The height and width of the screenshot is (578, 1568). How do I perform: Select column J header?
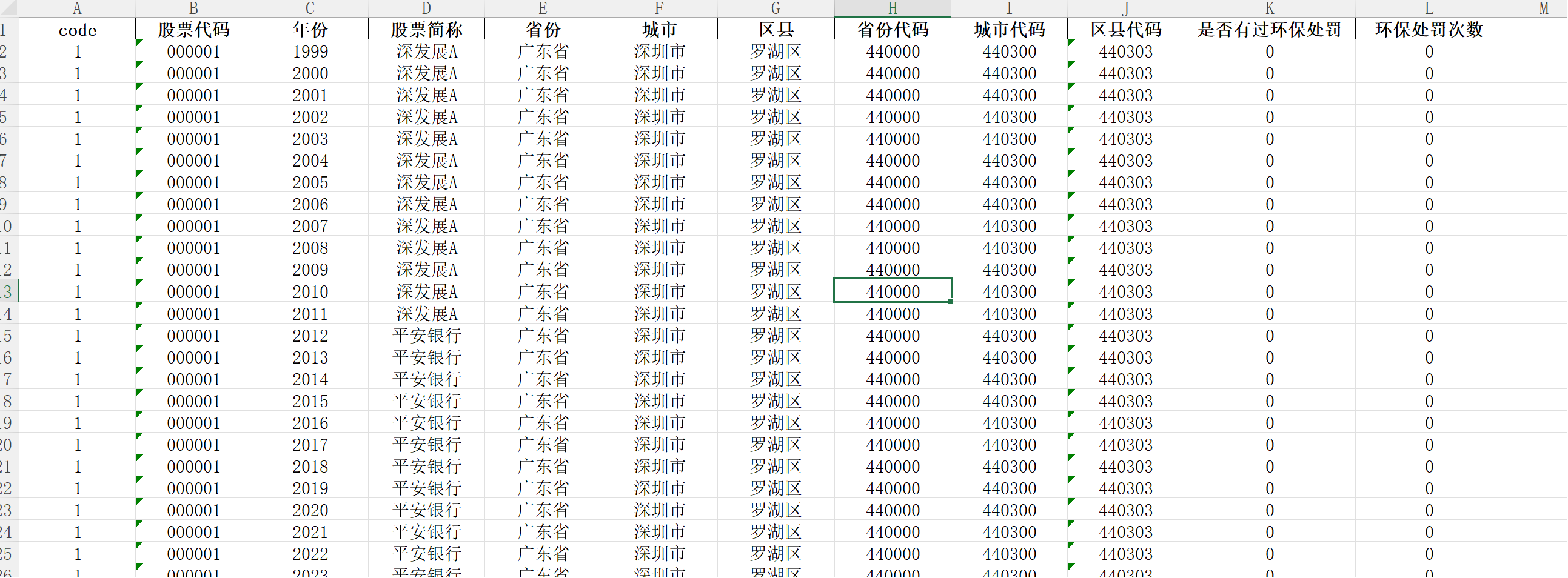(x=1125, y=8)
